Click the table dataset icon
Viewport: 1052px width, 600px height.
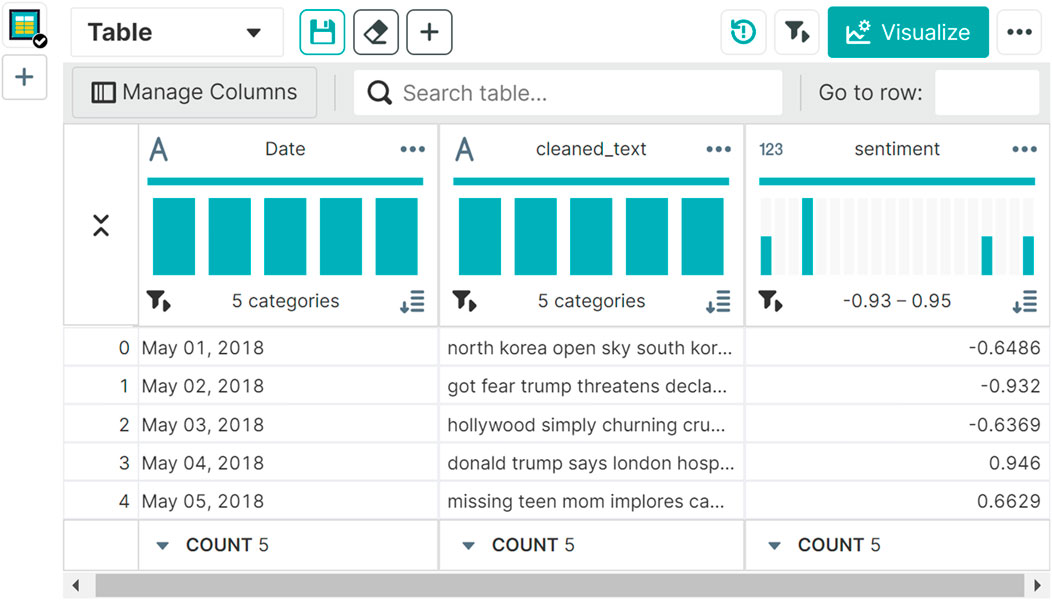pos(25,27)
